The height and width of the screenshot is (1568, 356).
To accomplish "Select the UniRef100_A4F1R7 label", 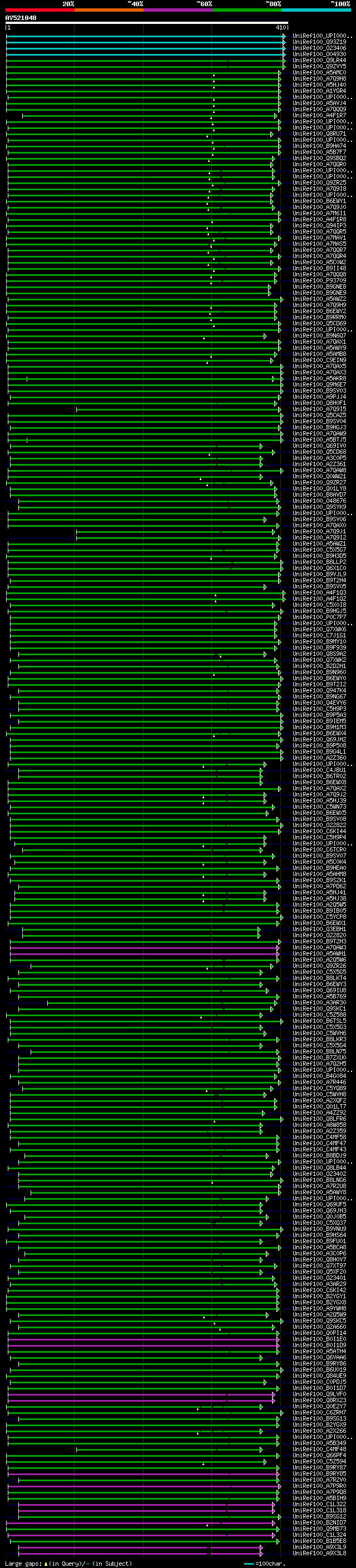I will [319, 115].
